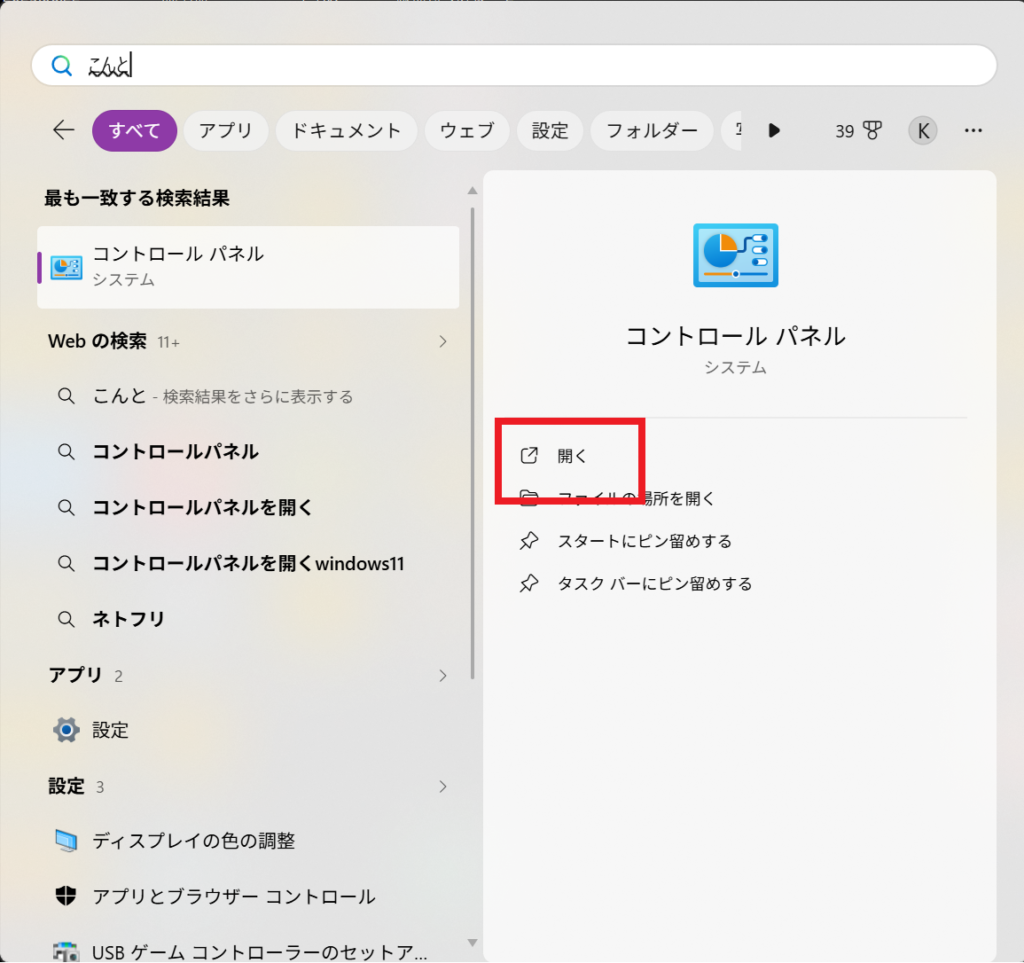Viewport: 1024px width, 963px height.
Task: Expand the 設定 section chevron
Action: point(443,787)
